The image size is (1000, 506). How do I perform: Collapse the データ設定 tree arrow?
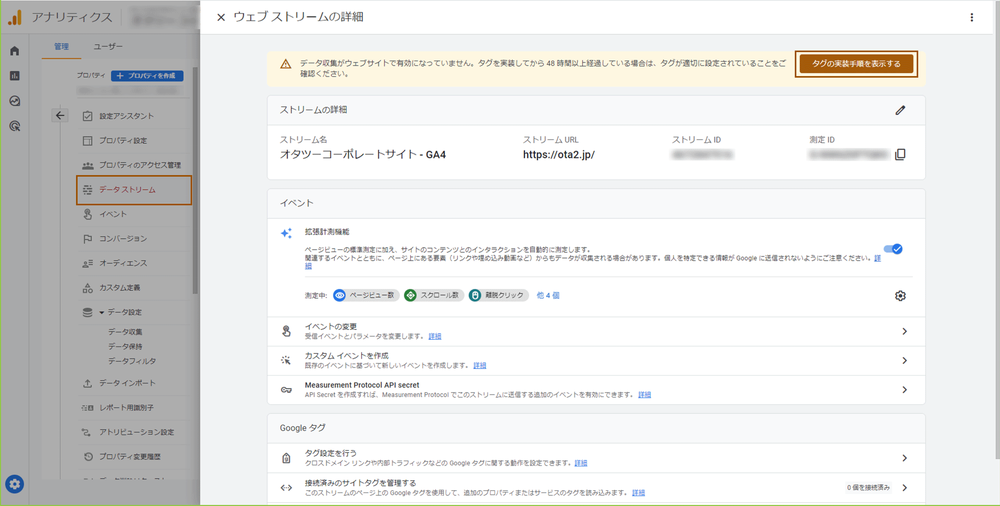pyautogui.click(x=101, y=313)
